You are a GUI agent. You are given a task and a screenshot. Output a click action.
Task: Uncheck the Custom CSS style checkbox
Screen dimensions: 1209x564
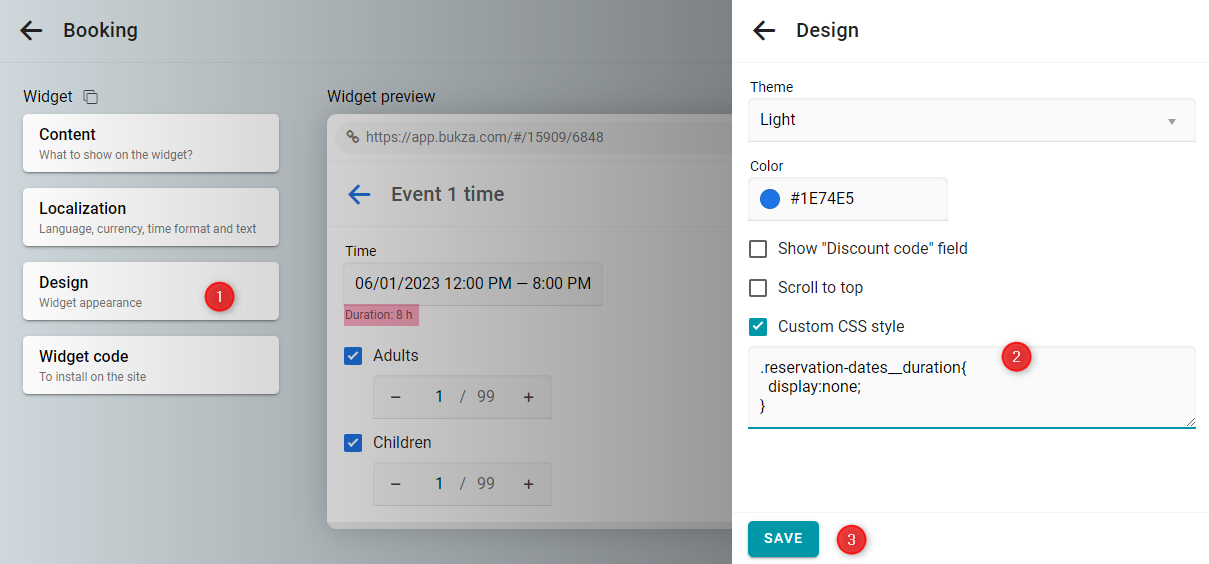[759, 327]
